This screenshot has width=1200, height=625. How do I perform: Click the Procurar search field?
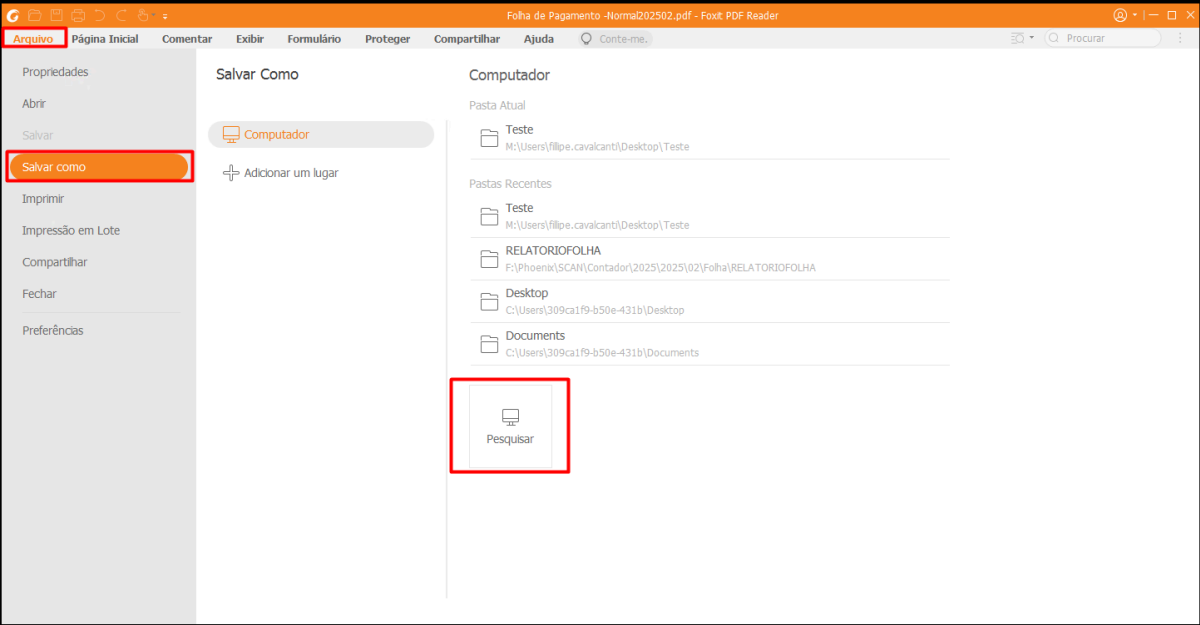[x=1103, y=38]
